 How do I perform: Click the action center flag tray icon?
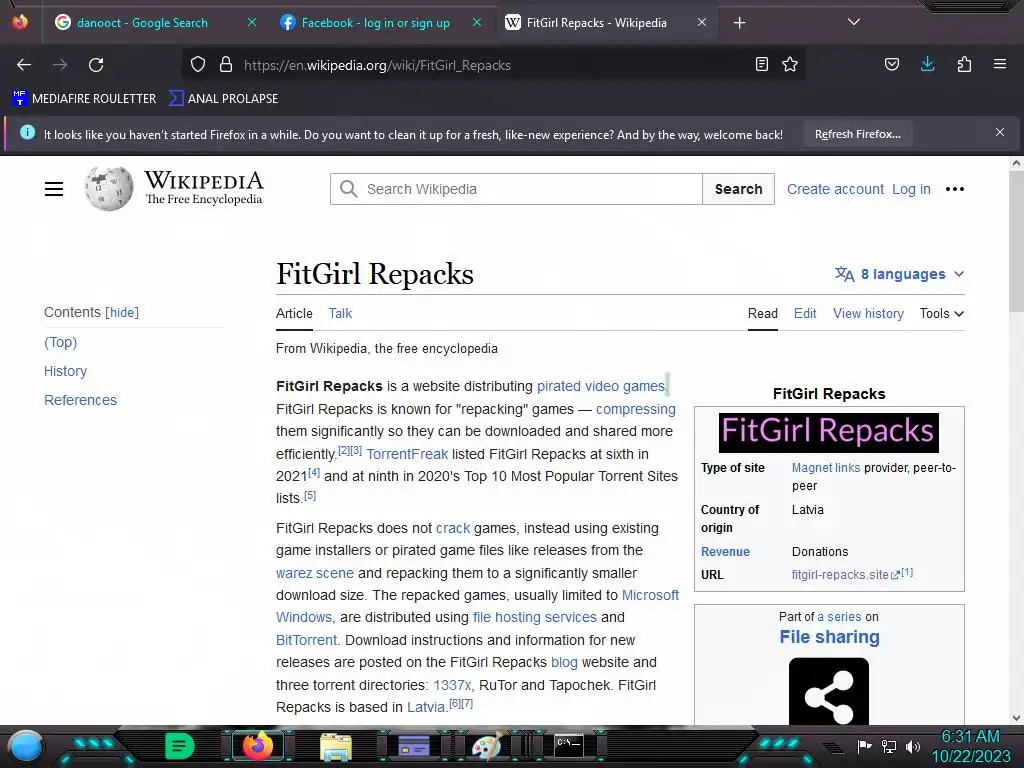[x=864, y=746]
